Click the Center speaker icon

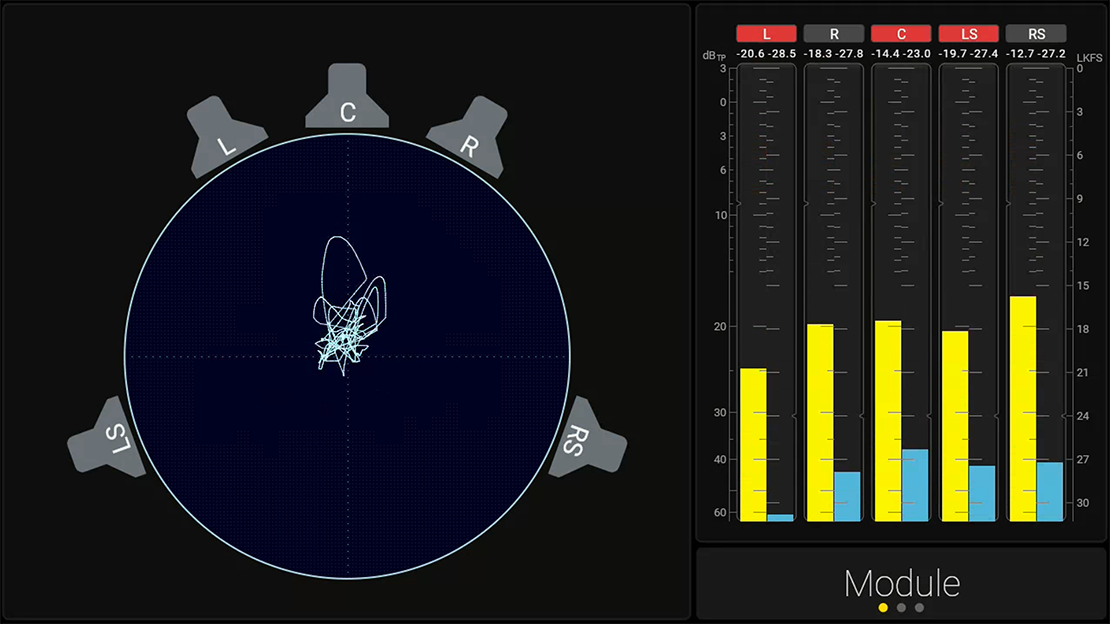(347, 100)
